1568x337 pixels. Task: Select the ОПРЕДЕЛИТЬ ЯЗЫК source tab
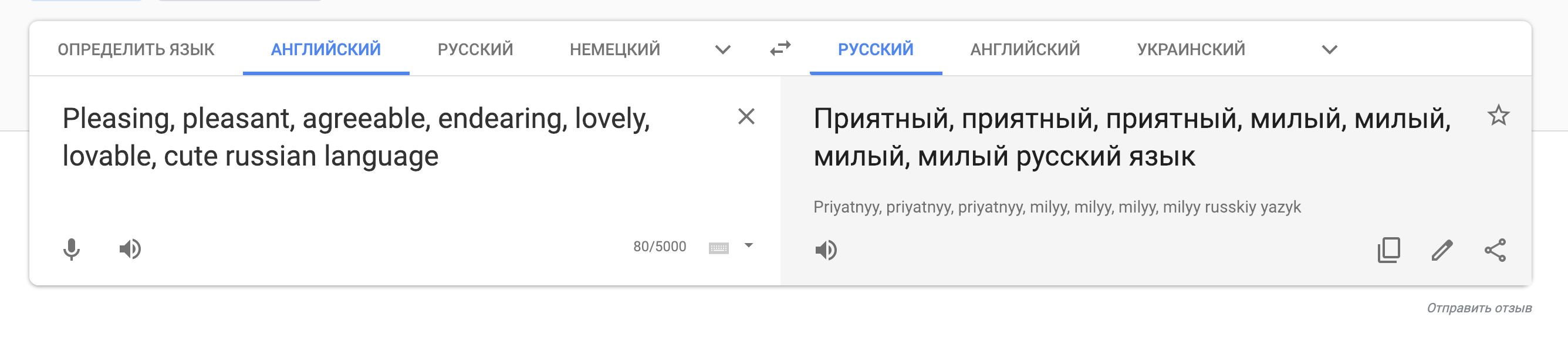[136, 49]
